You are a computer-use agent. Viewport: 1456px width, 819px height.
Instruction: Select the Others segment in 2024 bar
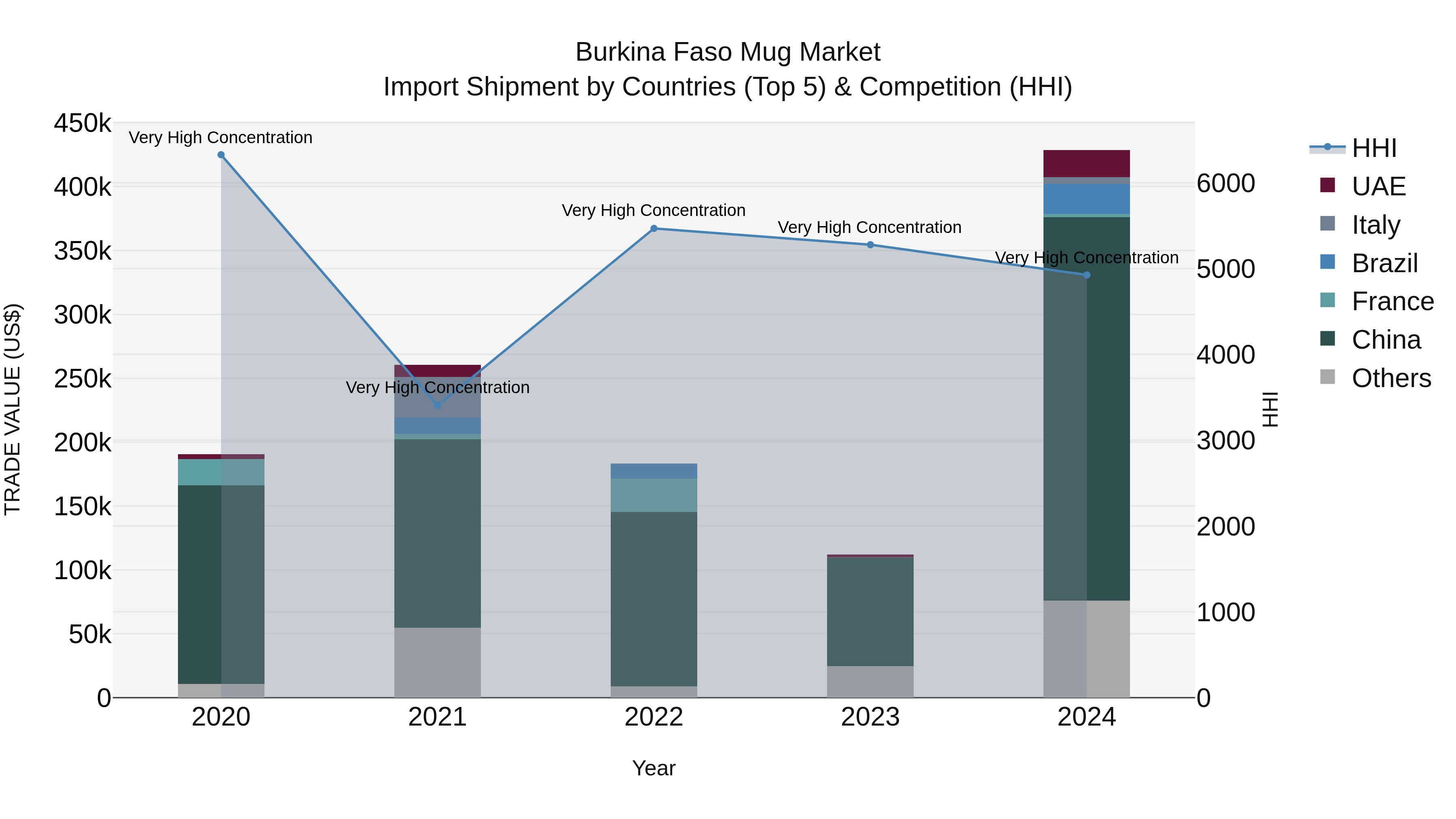[1087, 649]
